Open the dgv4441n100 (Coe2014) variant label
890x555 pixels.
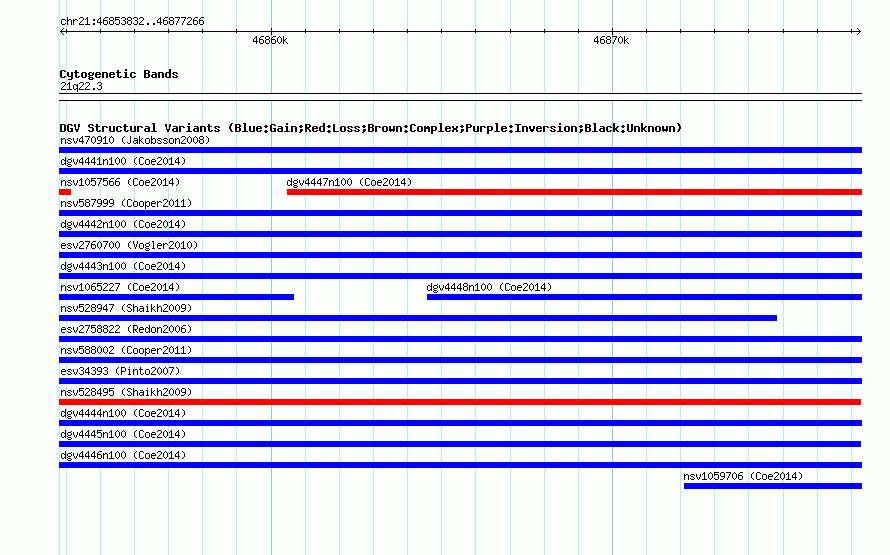(x=123, y=161)
